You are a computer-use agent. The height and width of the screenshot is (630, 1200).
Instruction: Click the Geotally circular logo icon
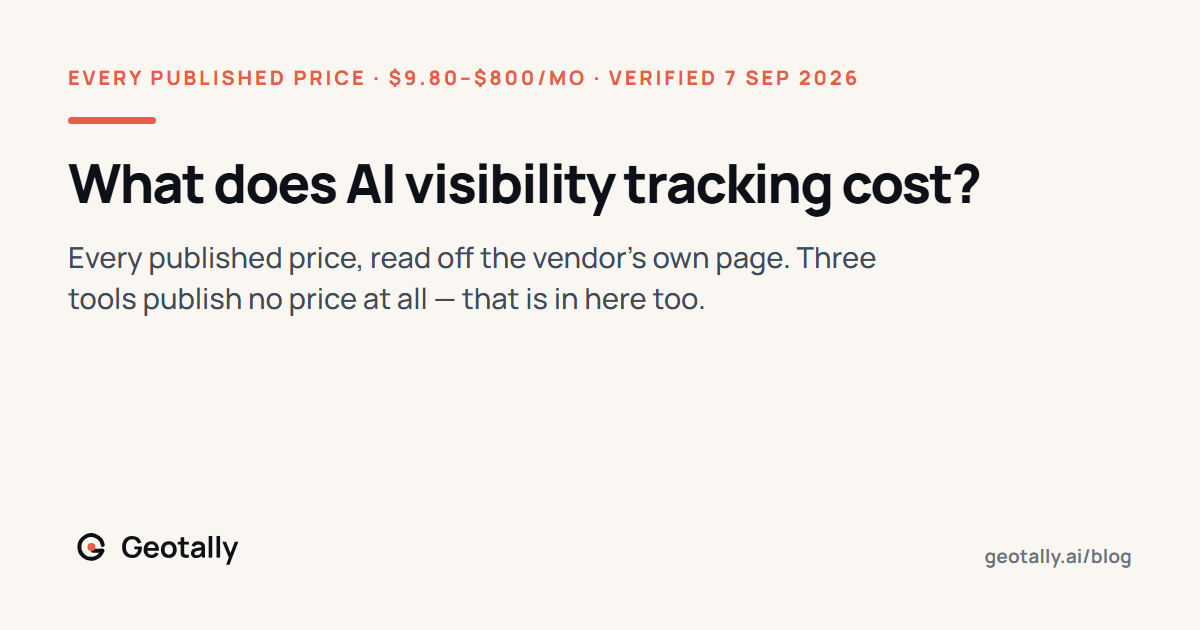91,547
